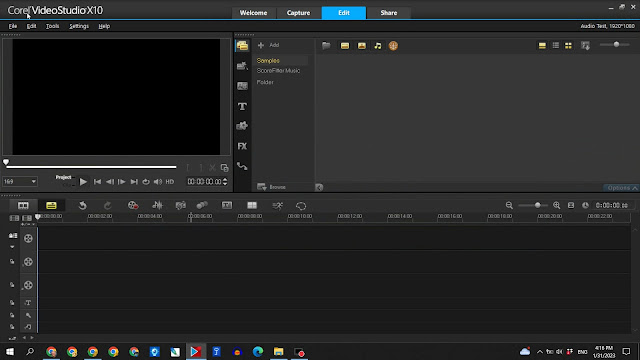Image resolution: width=640 pixels, height=360 pixels.
Task: Toggle library thumbnail view
Action: 568,46
